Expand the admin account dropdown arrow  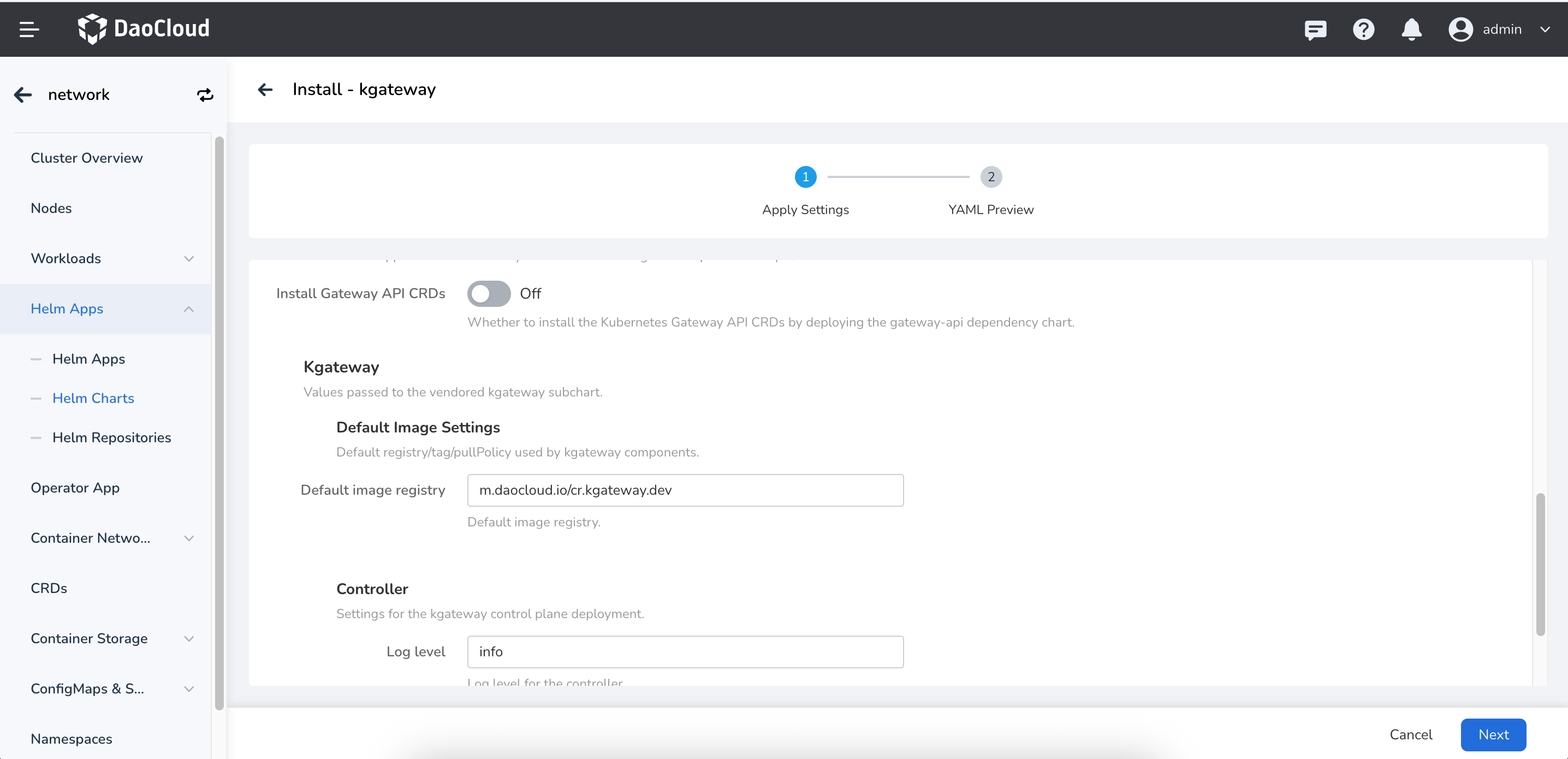pyautogui.click(x=1545, y=29)
